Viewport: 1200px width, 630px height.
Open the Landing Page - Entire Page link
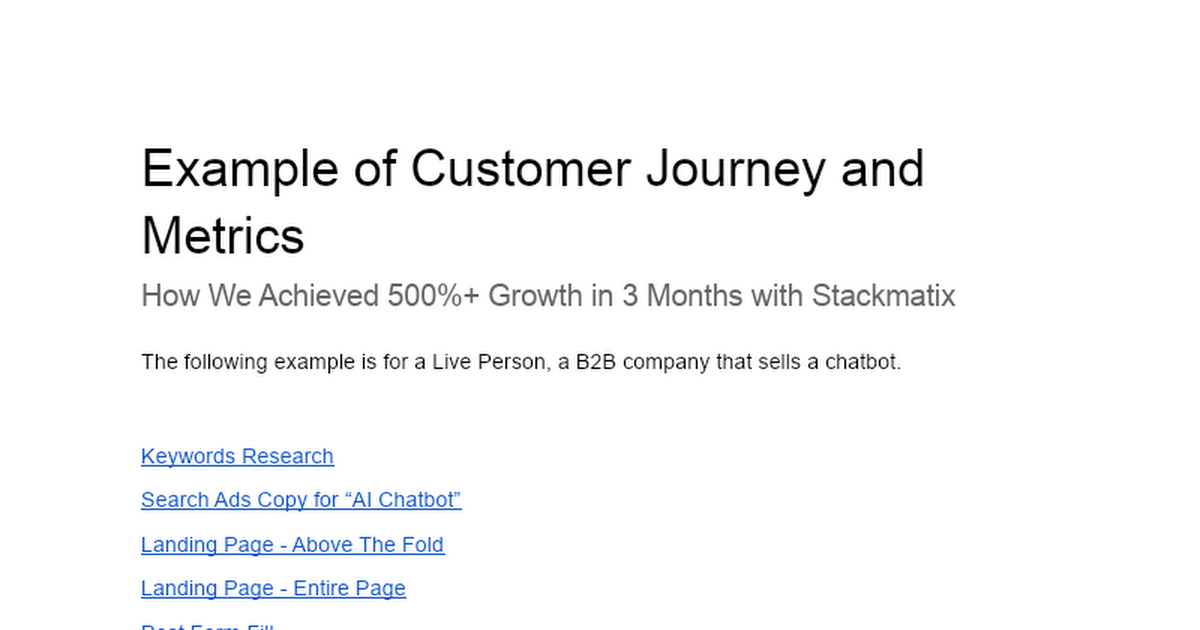(273, 588)
